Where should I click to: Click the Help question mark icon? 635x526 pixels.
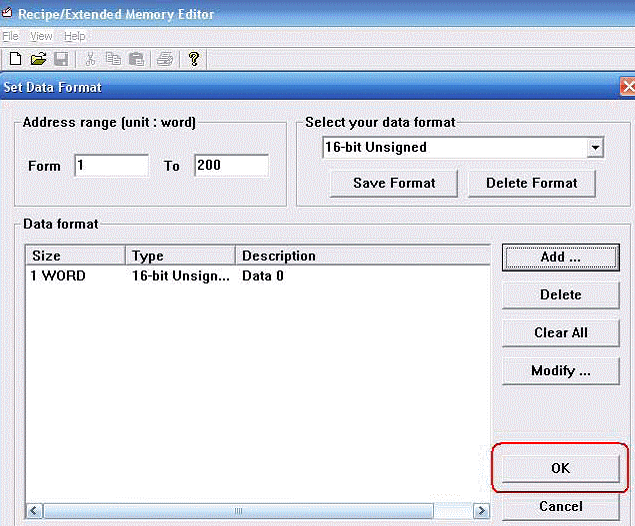click(194, 59)
